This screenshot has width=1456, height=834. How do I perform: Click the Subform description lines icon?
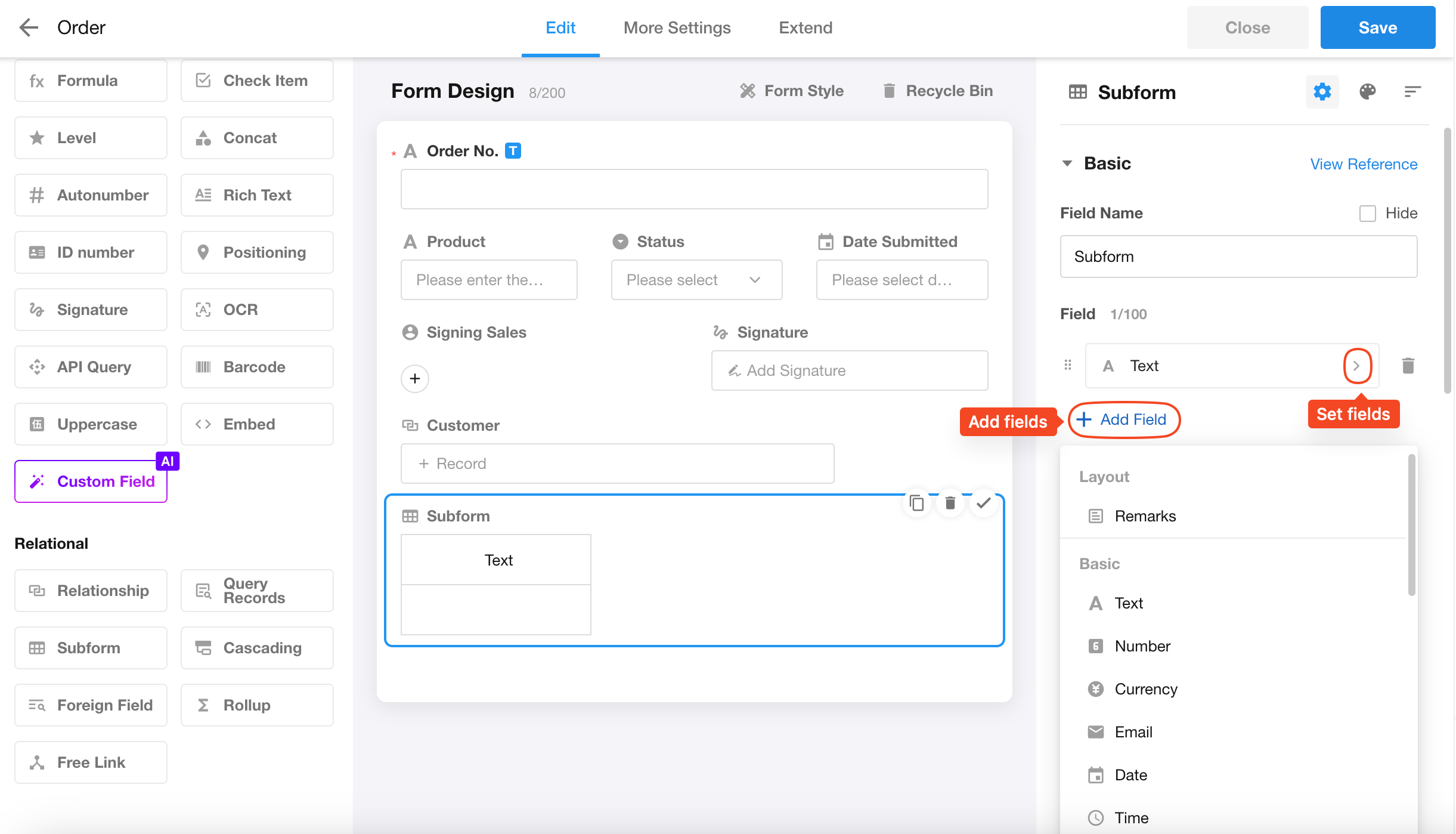pyautogui.click(x=1412, y=92)
